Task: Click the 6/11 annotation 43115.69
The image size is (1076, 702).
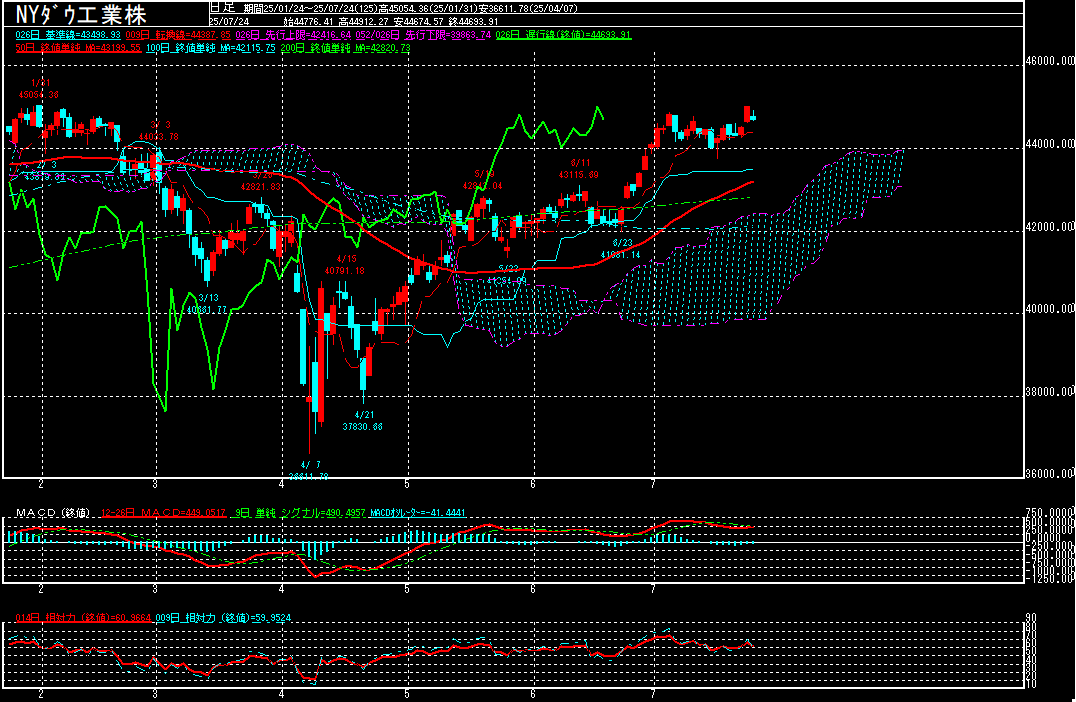Action: [x=578, y=175]
